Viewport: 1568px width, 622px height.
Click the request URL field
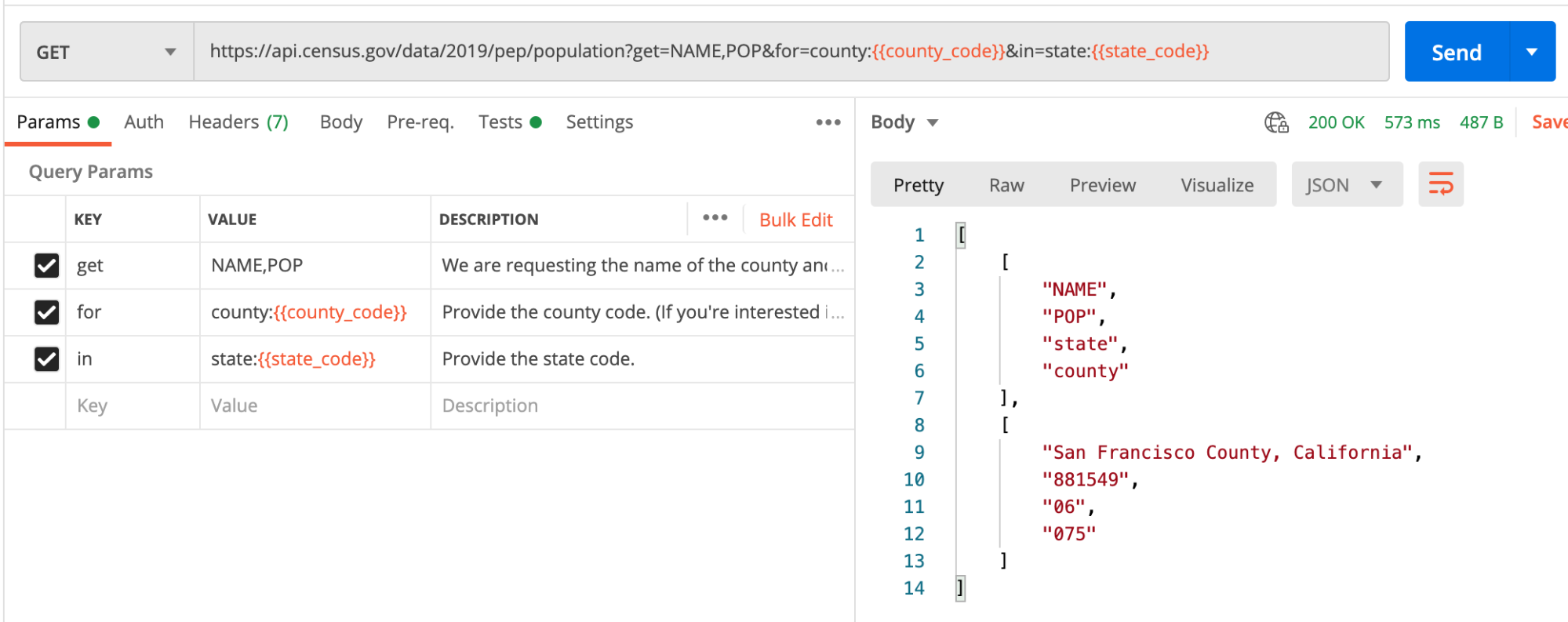point(791,52)
